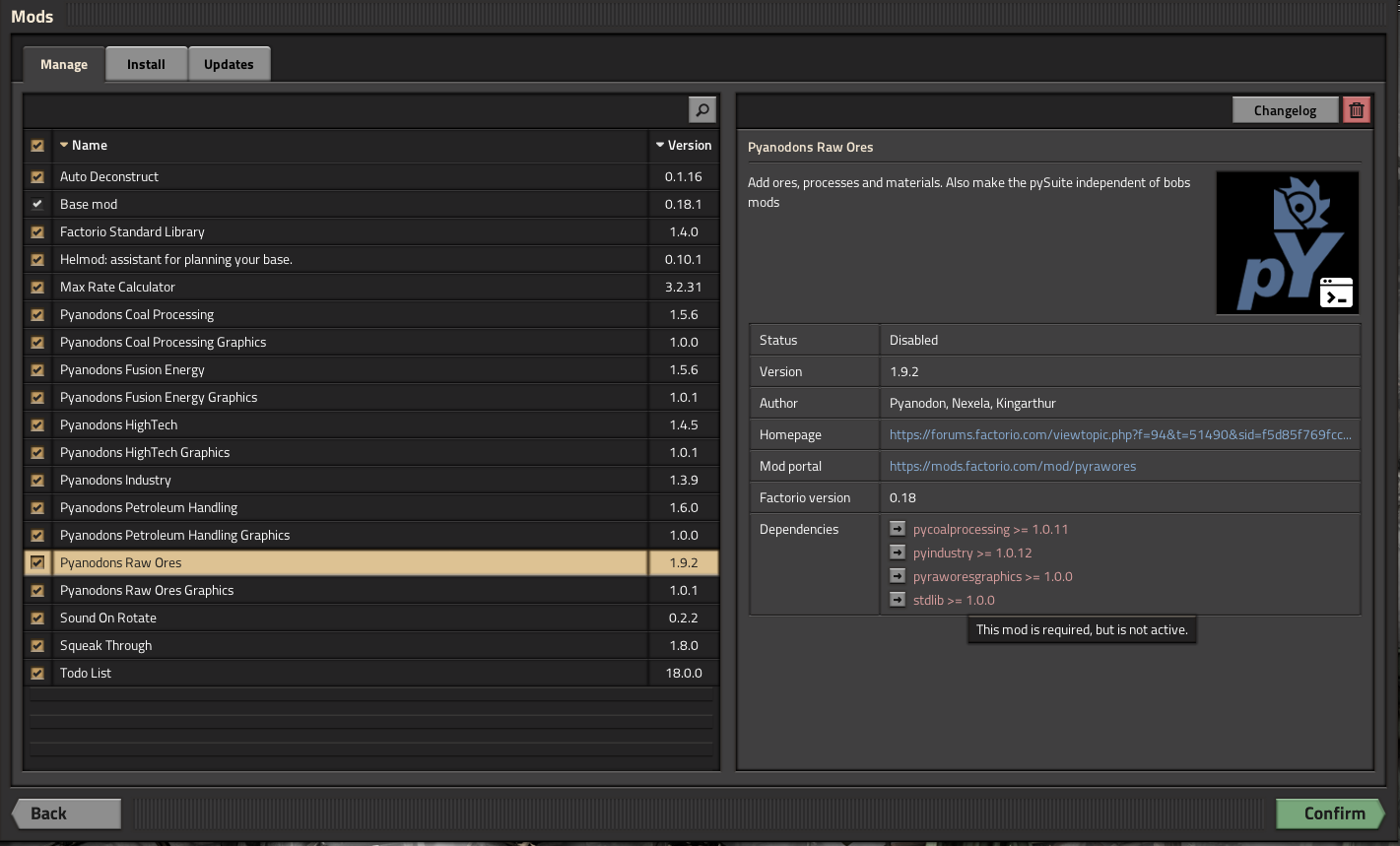Open the mods.factorio.com pyrawores link
Viewport: 1400px width, 846px height.
[1013, 466]
